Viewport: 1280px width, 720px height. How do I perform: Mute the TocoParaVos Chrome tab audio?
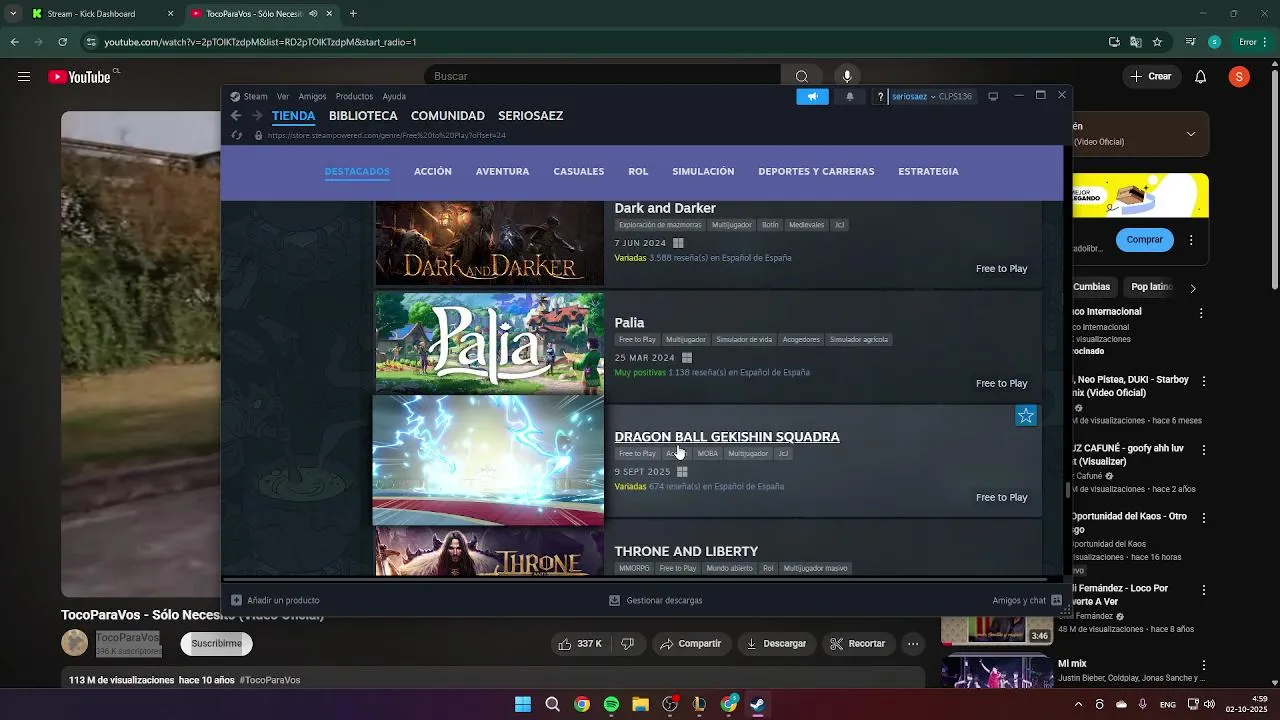point(314,14)
